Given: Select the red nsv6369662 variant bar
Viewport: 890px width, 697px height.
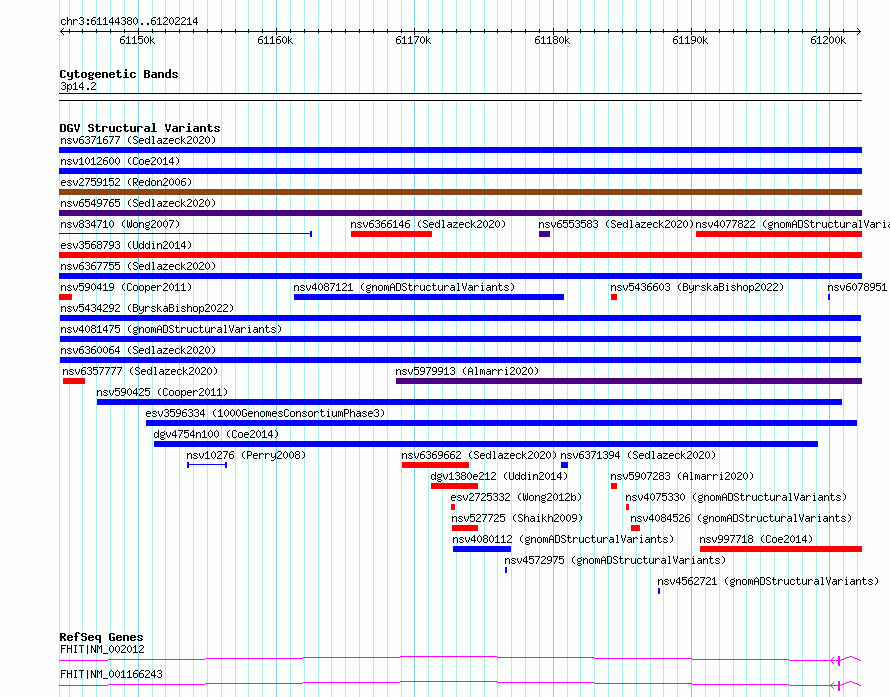Looking at the screenshot, I should click(x=435, y=465).
